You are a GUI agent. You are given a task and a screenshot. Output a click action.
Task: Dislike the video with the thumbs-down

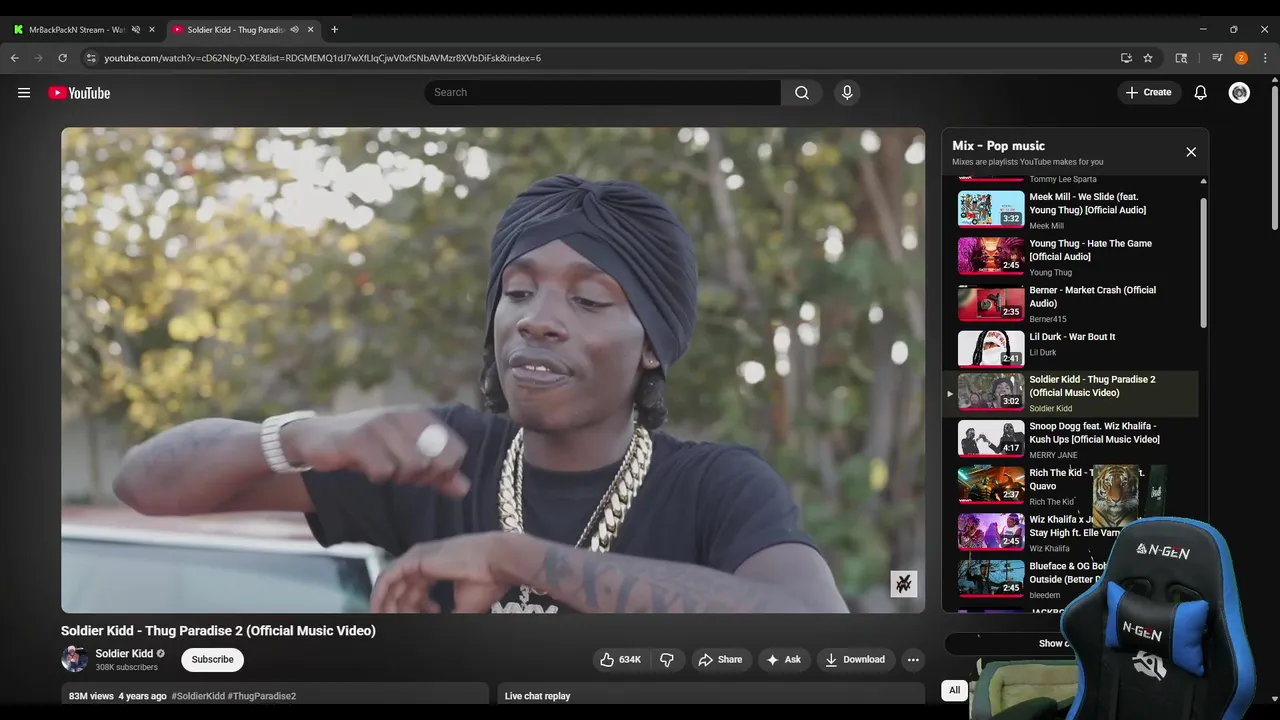coord(667,660)
